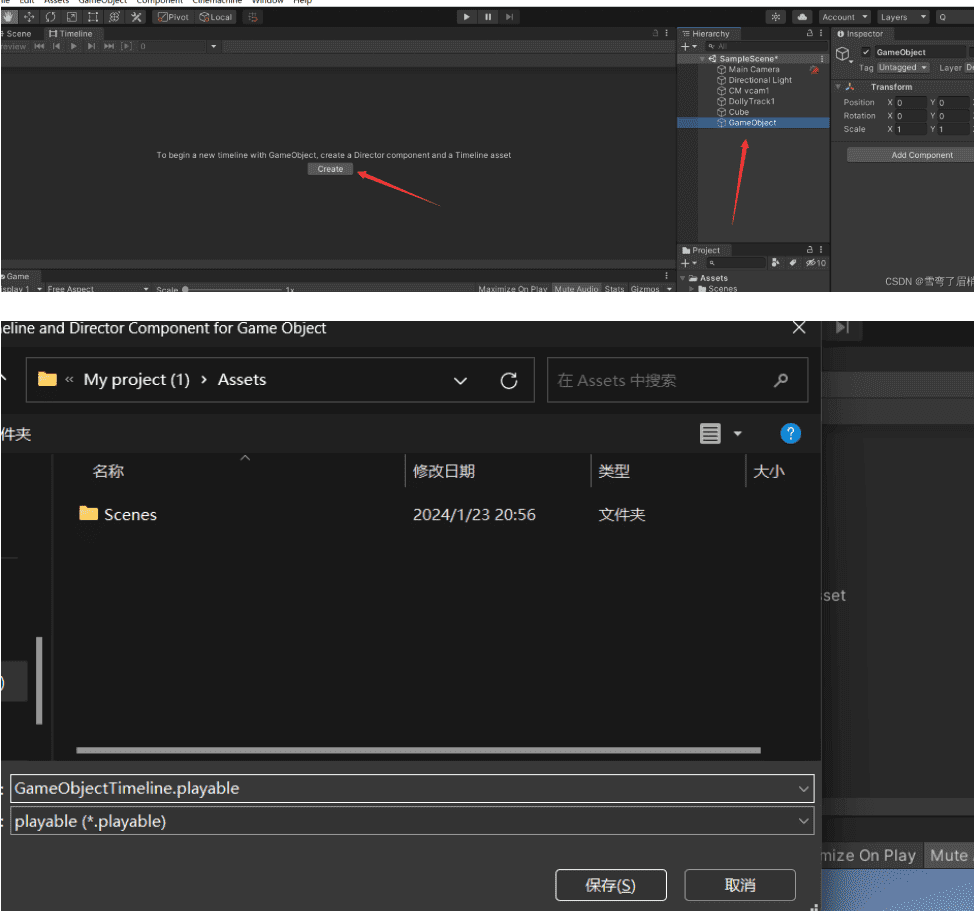Toggle Local/Global handle rotation
The width and height of the screenshot is (974, 911).
coord(216,17)
